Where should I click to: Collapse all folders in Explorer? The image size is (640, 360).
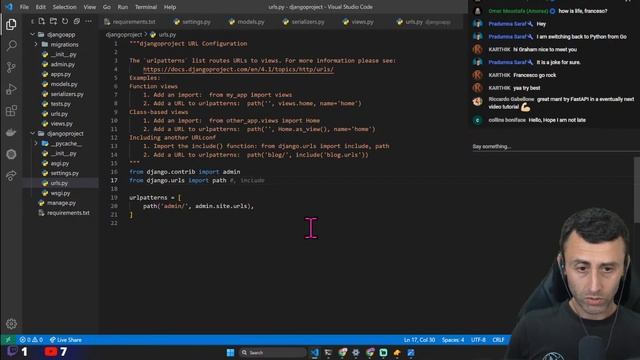pyautogui.click(x=76, y=21)
